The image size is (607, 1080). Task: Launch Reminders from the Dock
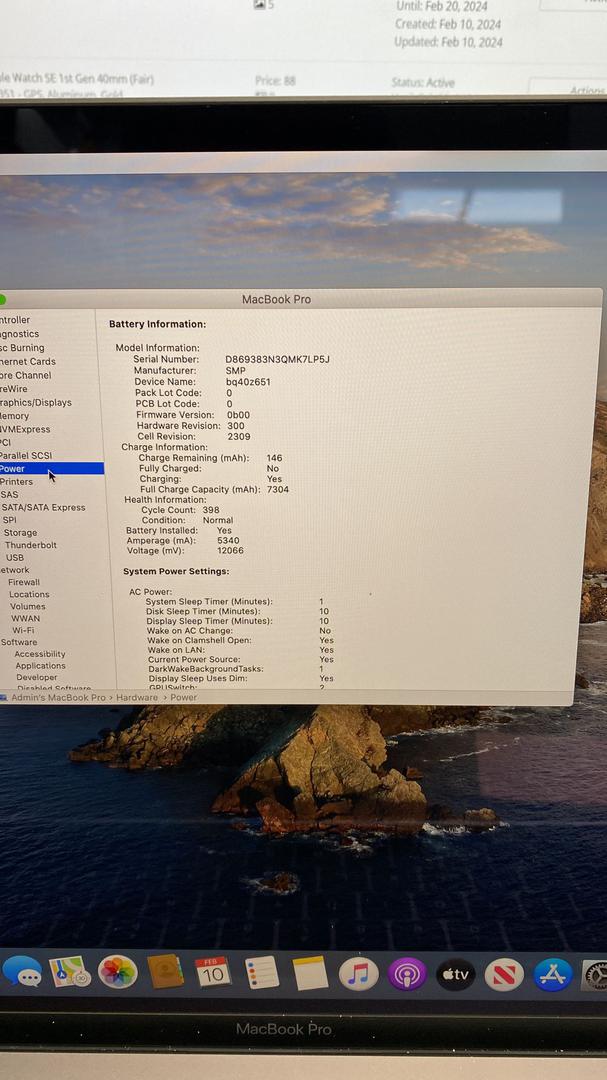click(x=262, y=973)
